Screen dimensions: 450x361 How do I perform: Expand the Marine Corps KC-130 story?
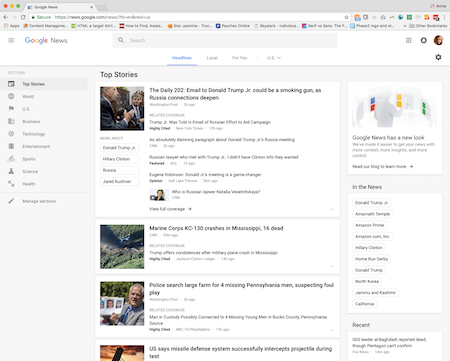[x=332, y=266]
